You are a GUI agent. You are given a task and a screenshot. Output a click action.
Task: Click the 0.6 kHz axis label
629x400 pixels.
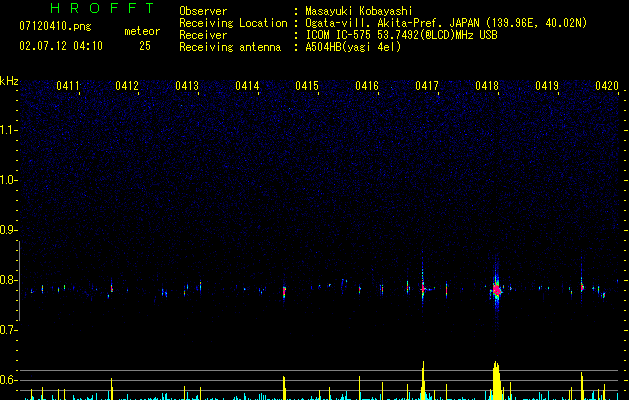[8, 380]
